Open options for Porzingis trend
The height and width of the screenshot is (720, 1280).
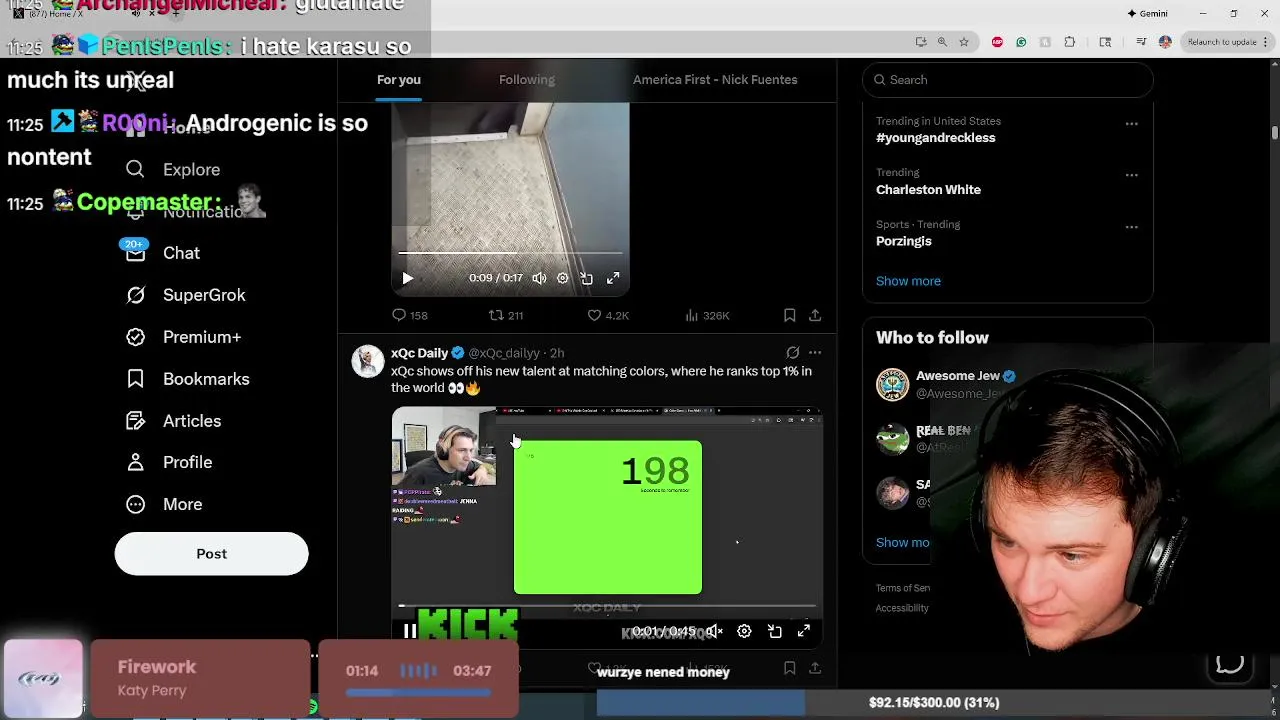point(1131,227)
